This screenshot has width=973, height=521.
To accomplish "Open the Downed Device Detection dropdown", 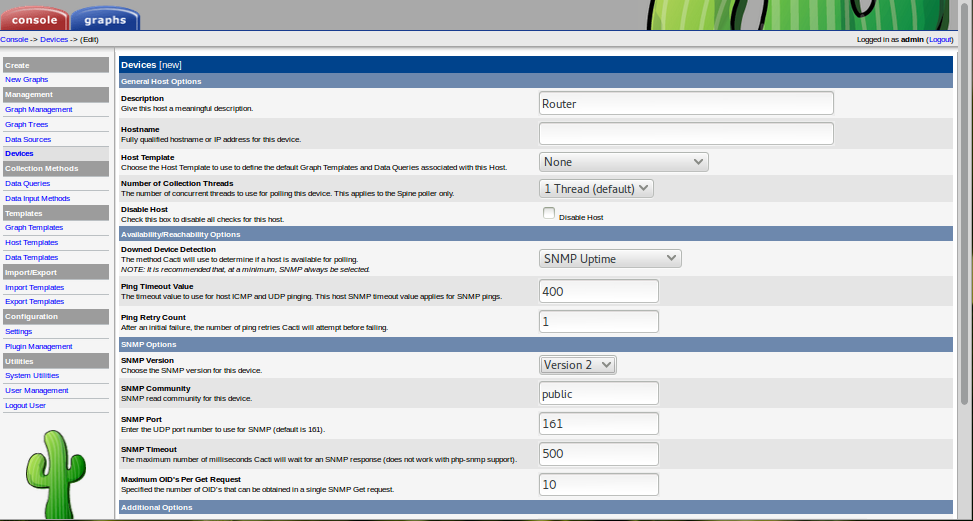I will click(x=610, y=259).
